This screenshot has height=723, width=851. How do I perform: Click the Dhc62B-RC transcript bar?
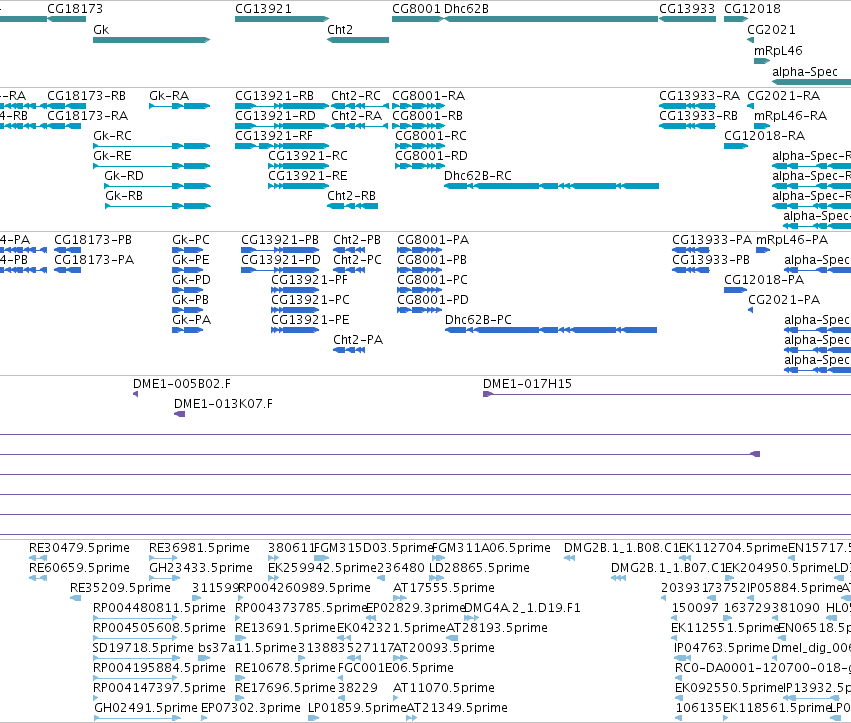(551, 186)
